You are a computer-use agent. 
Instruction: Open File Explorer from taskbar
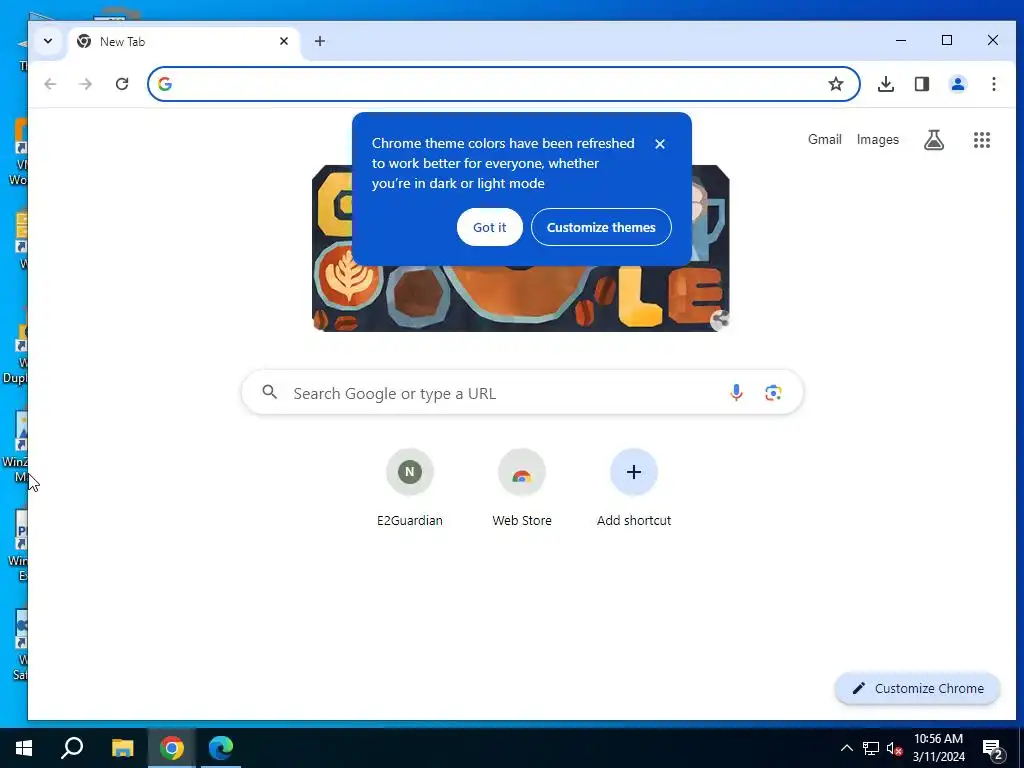(x=122, y=748)
